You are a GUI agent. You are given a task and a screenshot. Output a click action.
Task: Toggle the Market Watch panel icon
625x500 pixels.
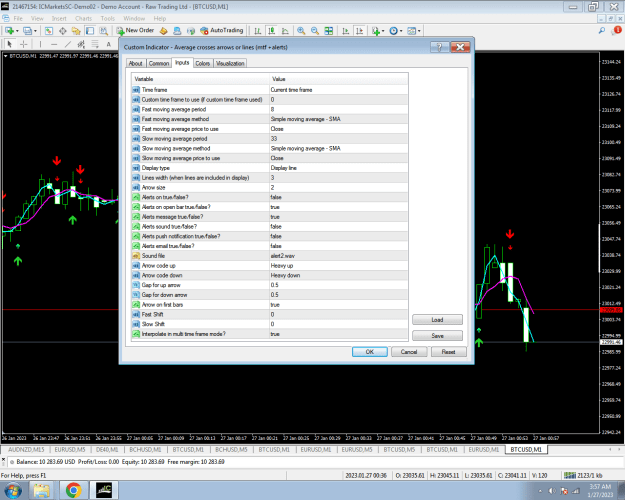(49, 31)
